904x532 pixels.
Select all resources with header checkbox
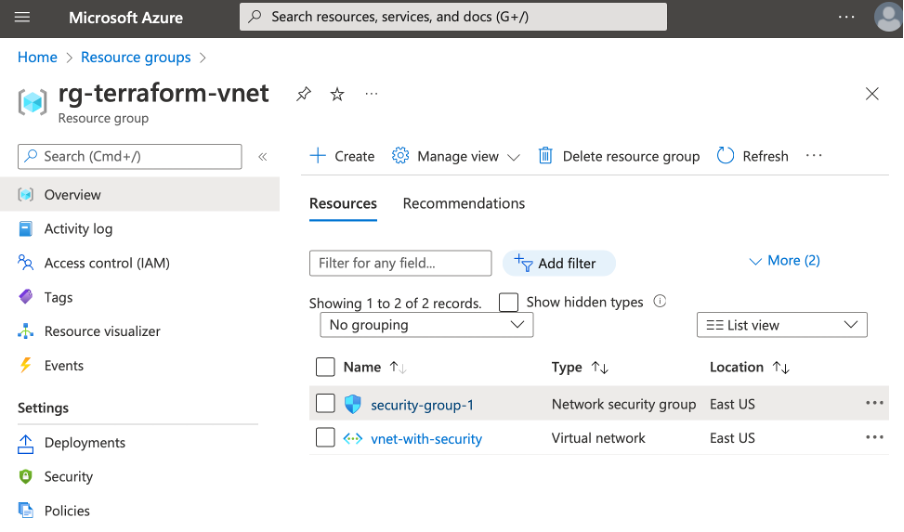click(x=325, y=367)
